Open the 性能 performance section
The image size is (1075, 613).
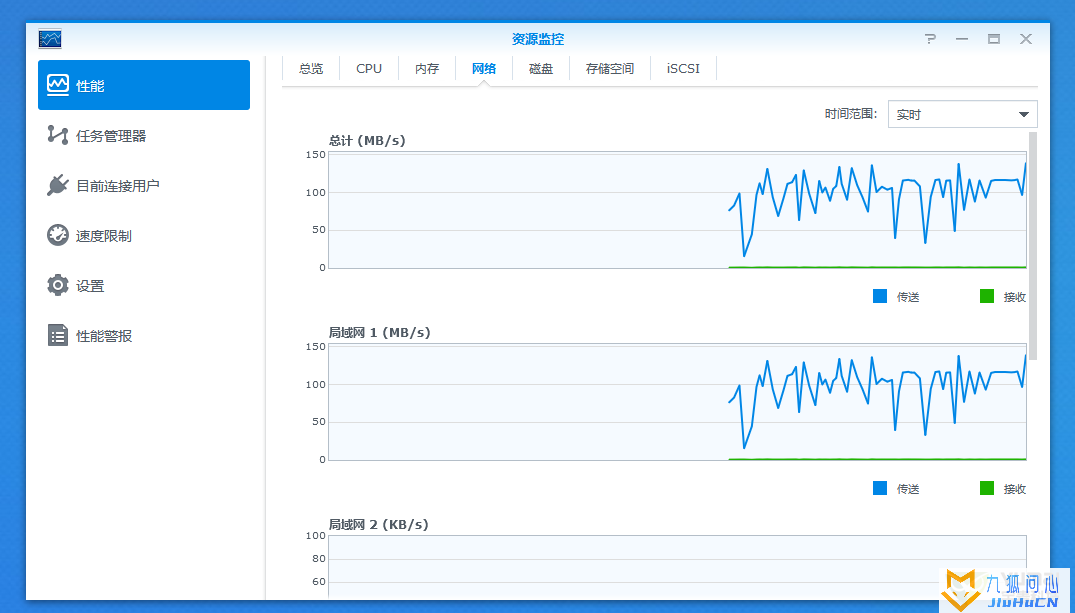coord(144,85)
